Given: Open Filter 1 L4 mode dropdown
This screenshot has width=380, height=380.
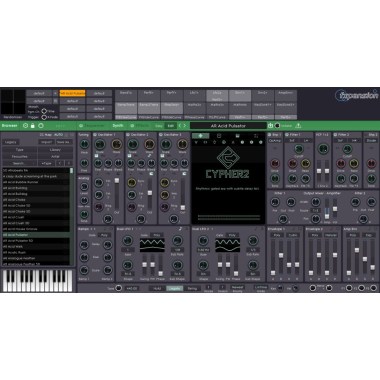Looking at the screenshot, I should (306, 141).
